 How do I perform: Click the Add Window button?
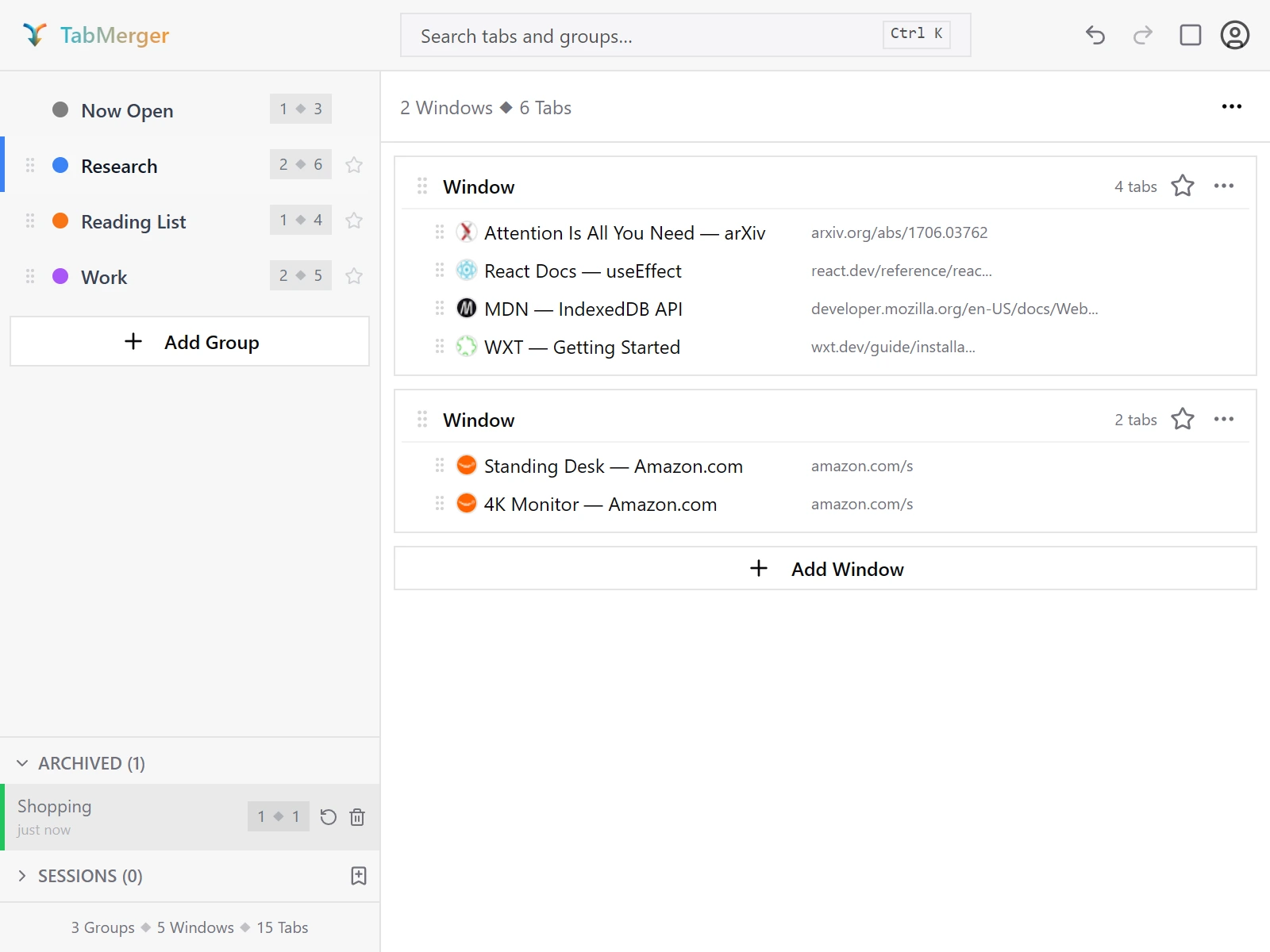tap(825, 568)
